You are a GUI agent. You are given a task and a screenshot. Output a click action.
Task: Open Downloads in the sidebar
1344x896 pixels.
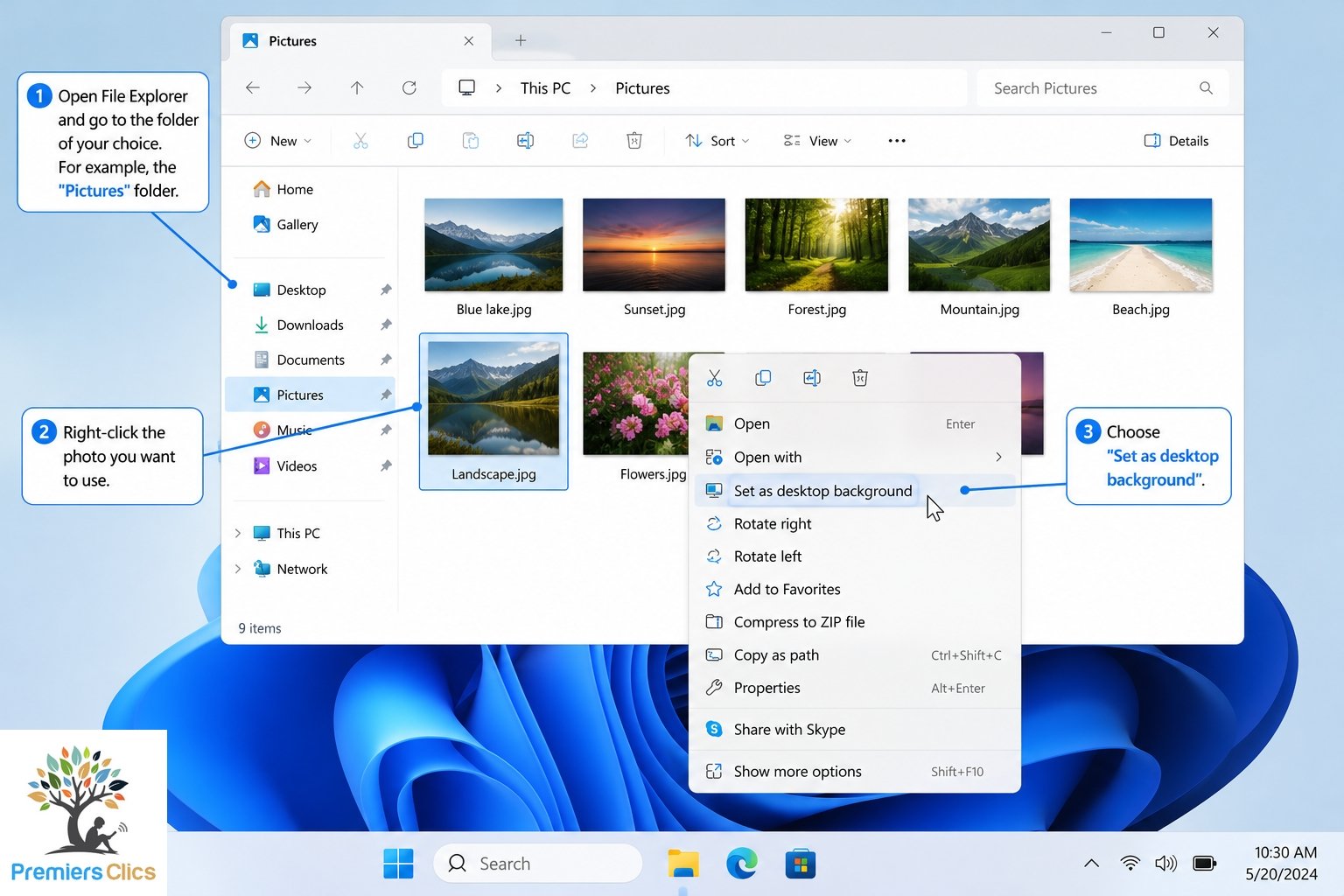point(311,325)
